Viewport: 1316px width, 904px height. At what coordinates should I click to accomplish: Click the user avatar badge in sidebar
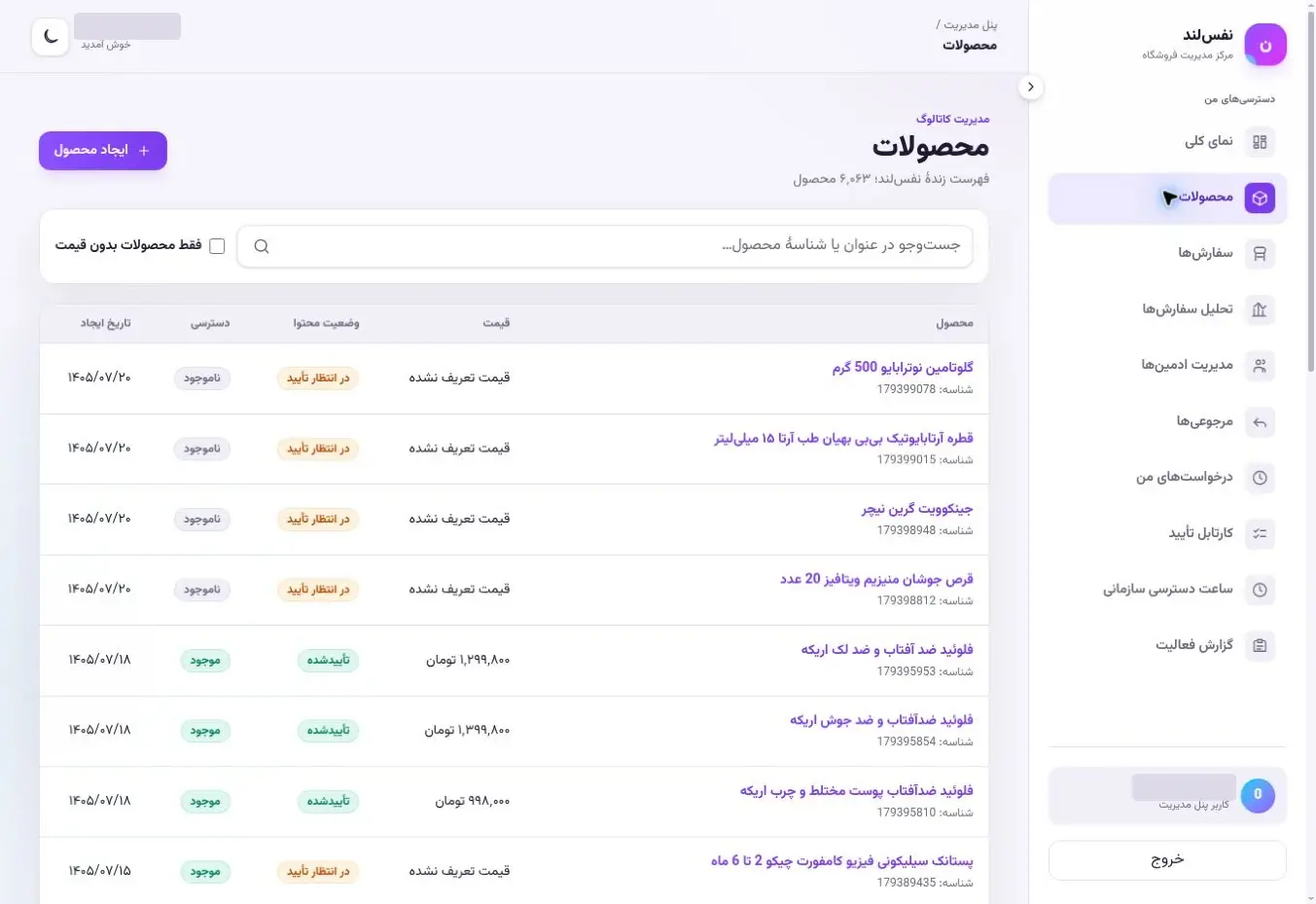point(1258,795)
